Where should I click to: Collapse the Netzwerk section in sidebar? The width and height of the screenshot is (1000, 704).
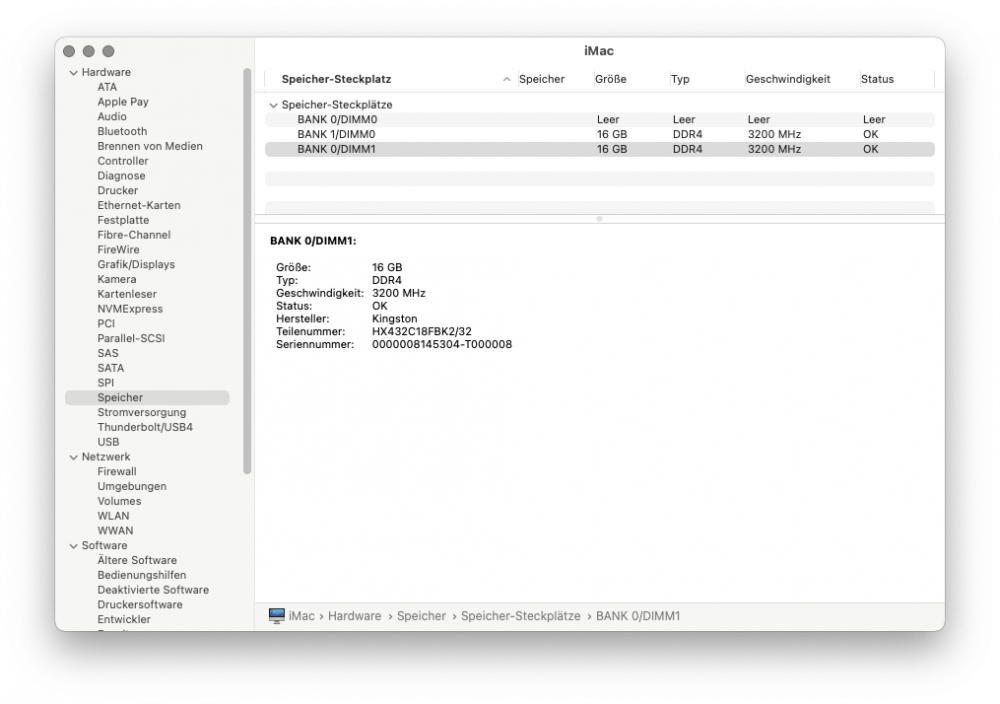(x=73, y=457)
